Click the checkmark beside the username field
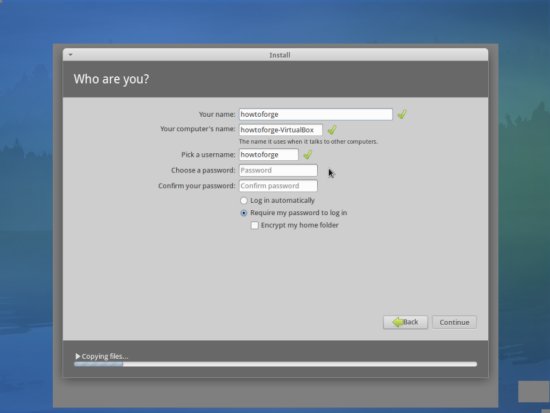The image size is (550, 413). 308,154
